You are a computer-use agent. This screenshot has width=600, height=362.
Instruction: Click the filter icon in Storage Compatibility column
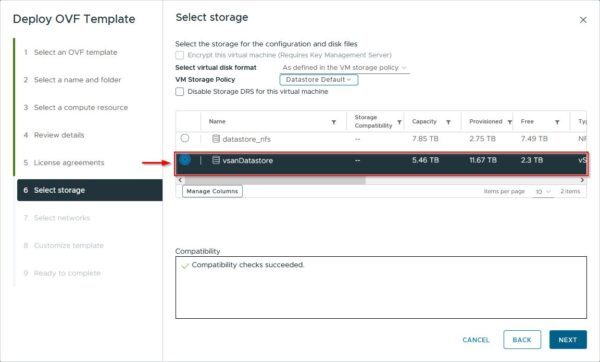click(x=399, y=122)
